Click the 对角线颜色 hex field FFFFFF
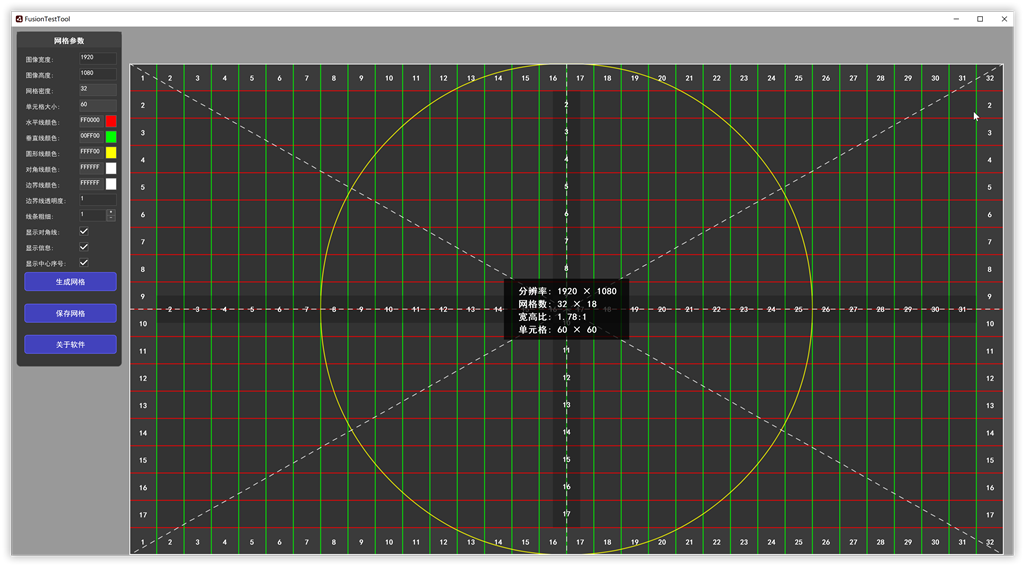 (91, 168)
